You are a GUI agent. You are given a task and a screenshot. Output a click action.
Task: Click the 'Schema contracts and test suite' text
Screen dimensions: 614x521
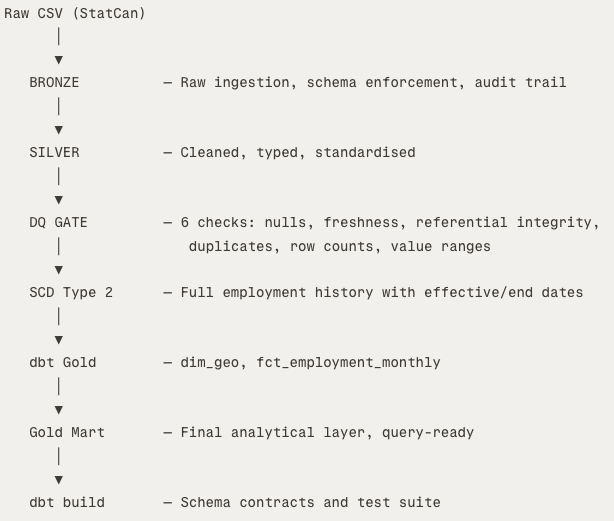click(311, 503)
